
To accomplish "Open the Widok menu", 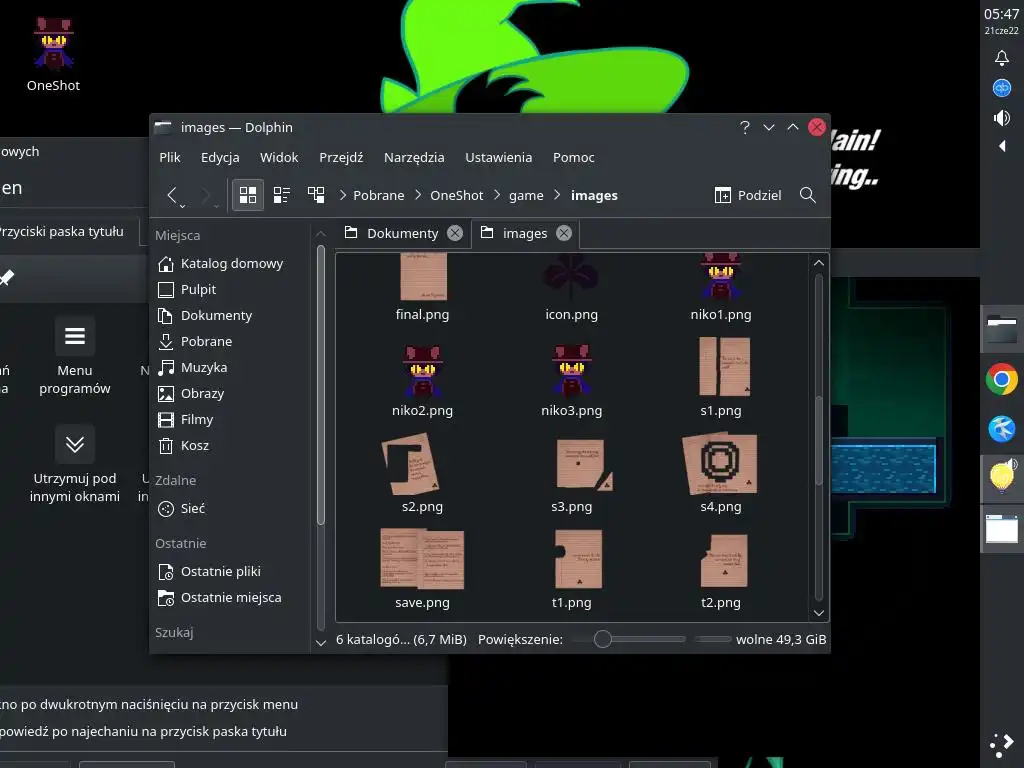I will pyautogui.click(x=279, y=157).
